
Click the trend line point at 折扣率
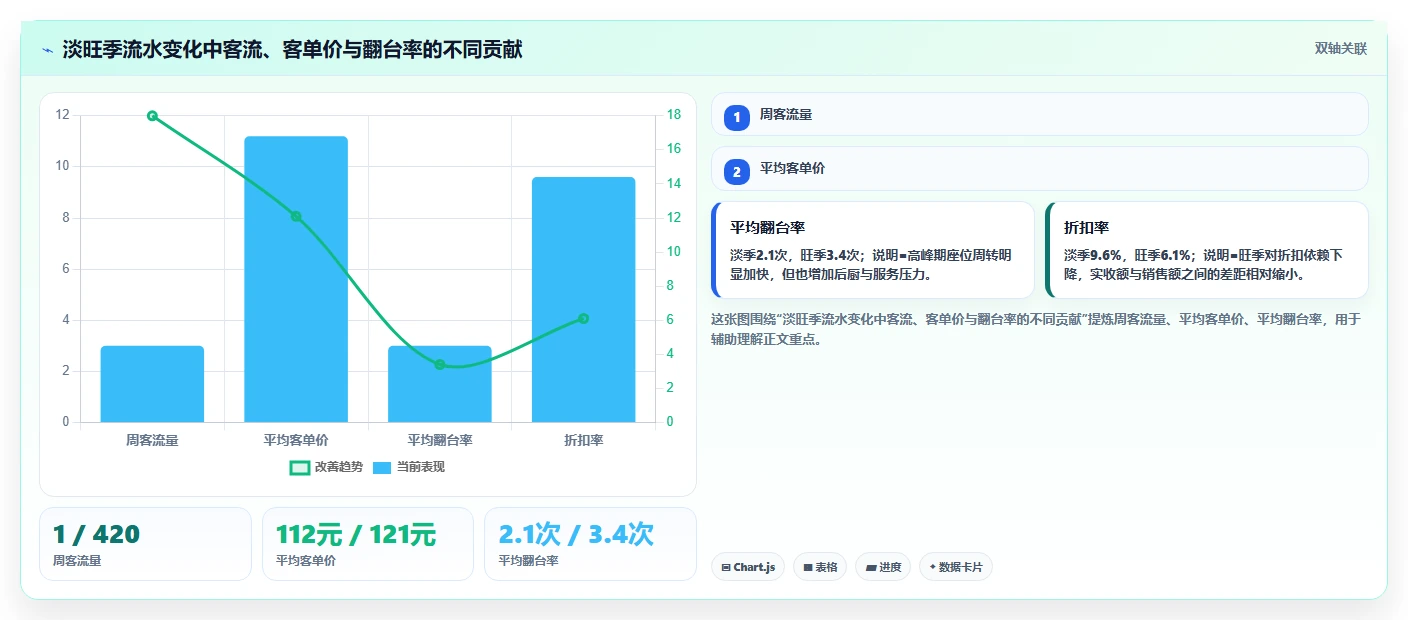(584, 319)
